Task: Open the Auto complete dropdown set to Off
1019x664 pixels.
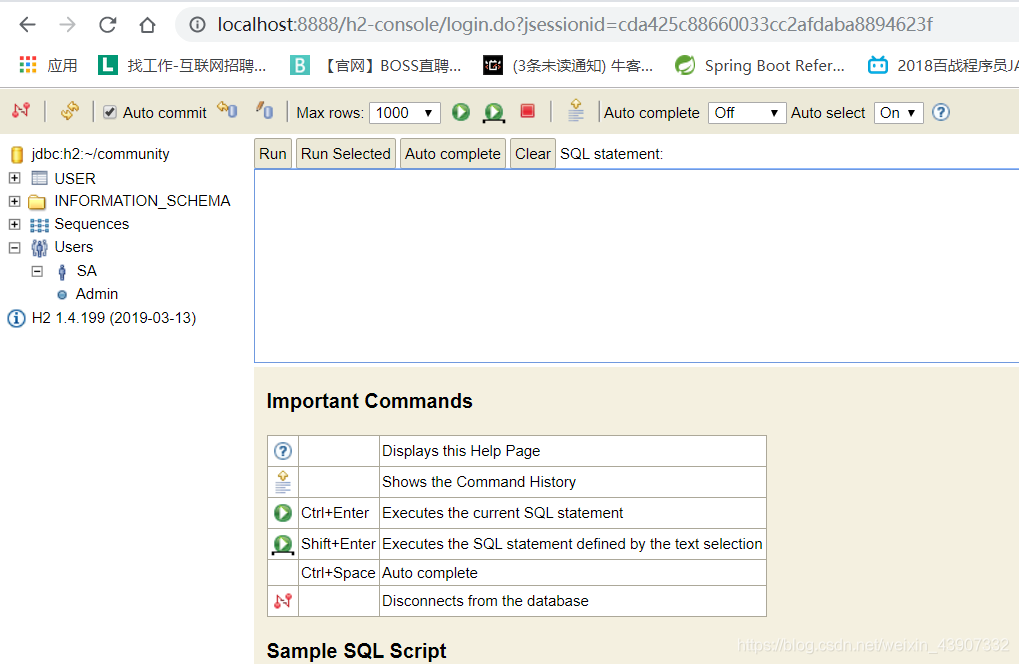Action: pyautogui.click(x=747, y=112)
